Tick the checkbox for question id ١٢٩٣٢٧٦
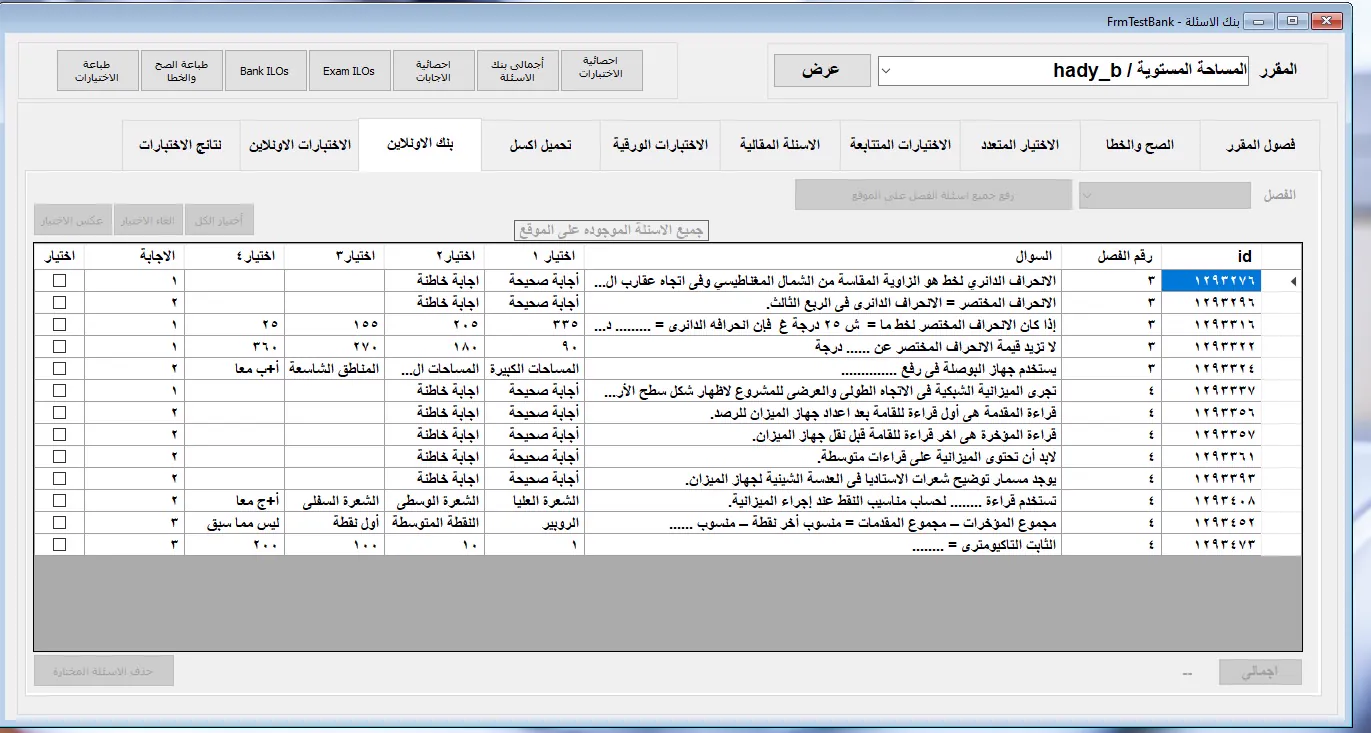 coord(59,281)
